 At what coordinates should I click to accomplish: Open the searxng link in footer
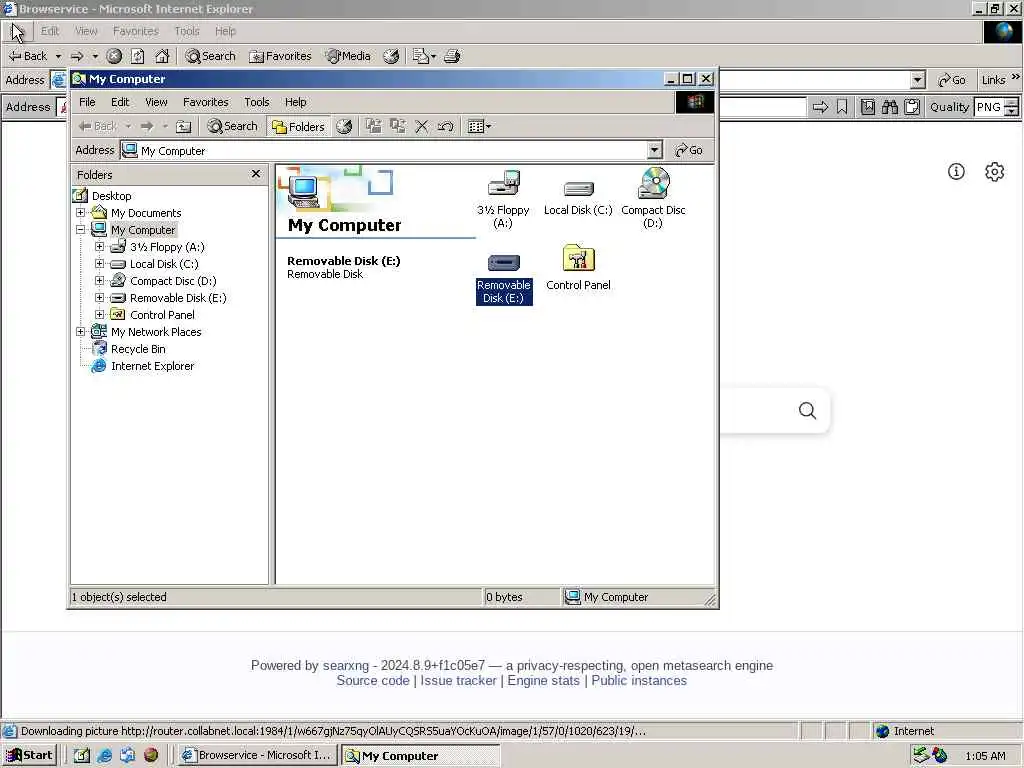pyautogui.click(x=346, y=665)
